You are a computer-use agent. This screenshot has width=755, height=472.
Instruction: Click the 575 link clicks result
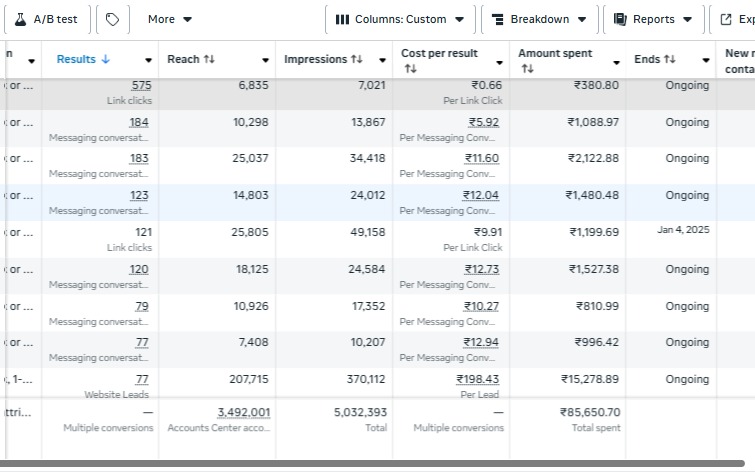tap(141, 86)
